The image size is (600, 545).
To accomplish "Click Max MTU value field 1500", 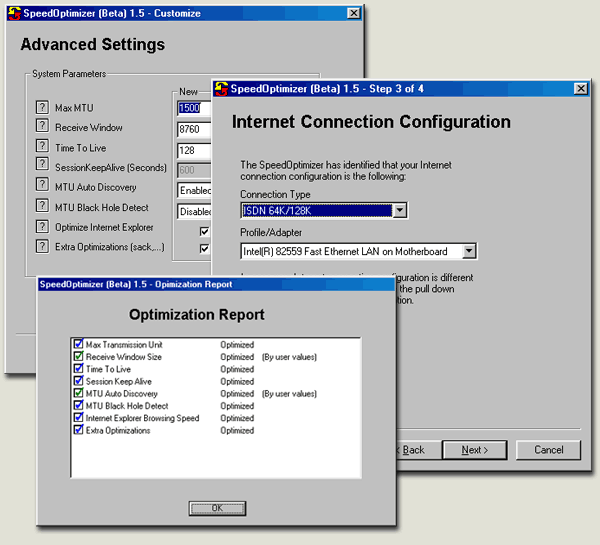I will (194, 108).
